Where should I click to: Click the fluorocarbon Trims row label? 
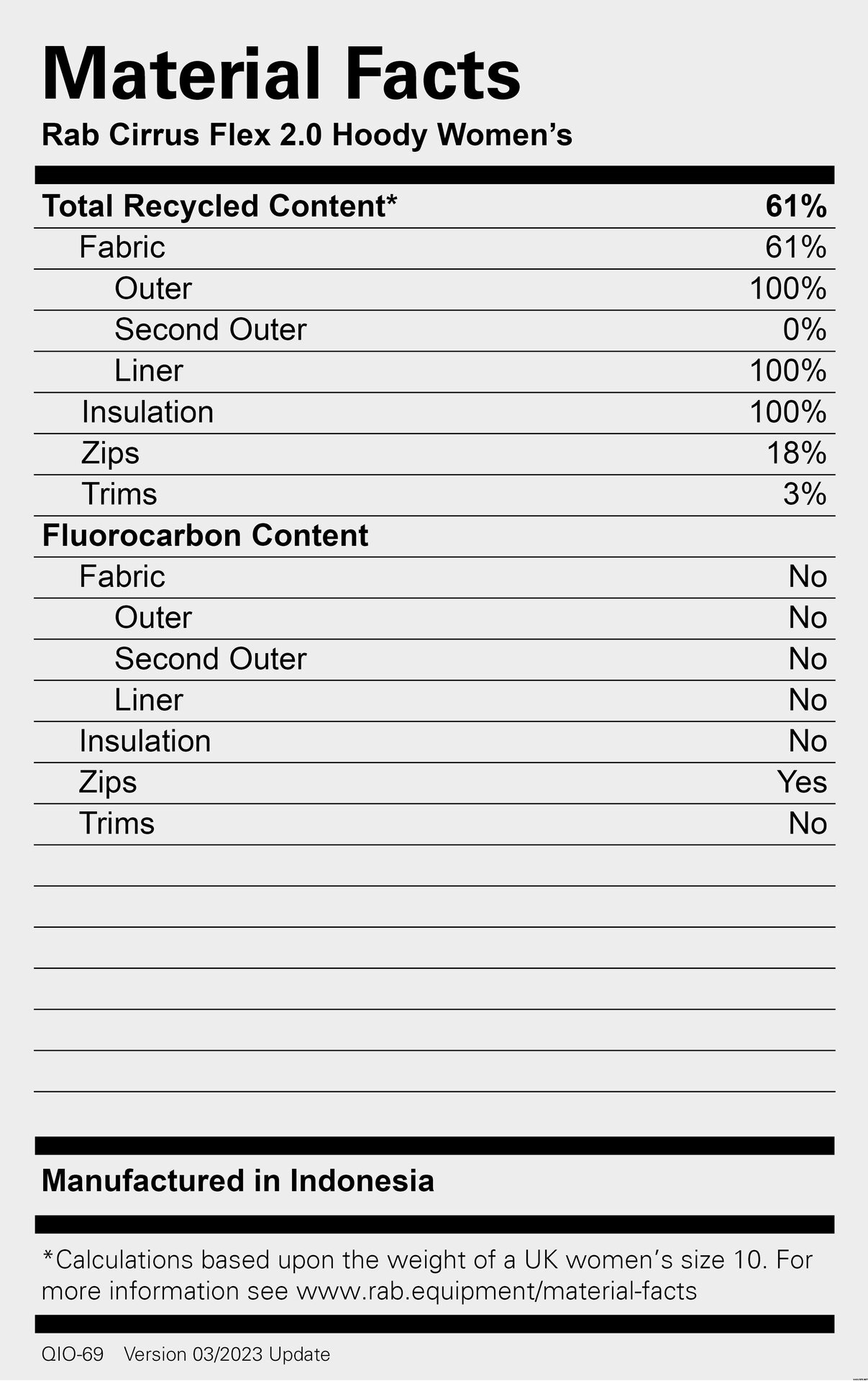click(117, 824)
